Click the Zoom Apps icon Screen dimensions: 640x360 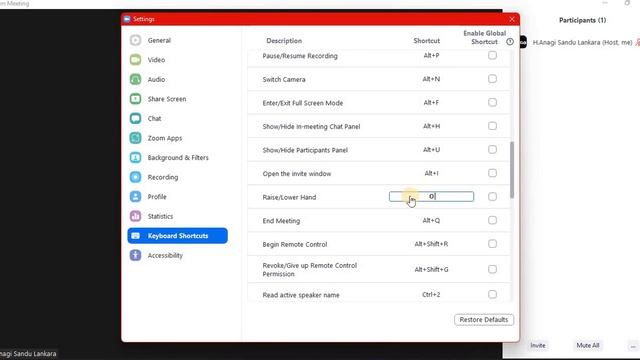click(136, 138)
